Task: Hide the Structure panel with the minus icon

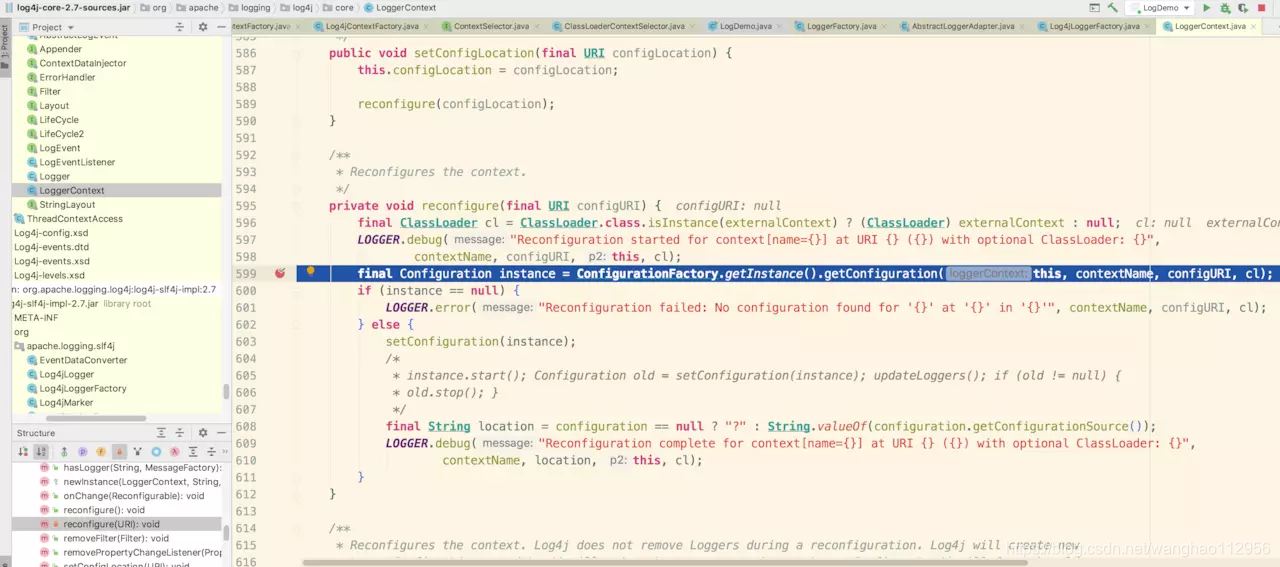Action: click(221, 433)
